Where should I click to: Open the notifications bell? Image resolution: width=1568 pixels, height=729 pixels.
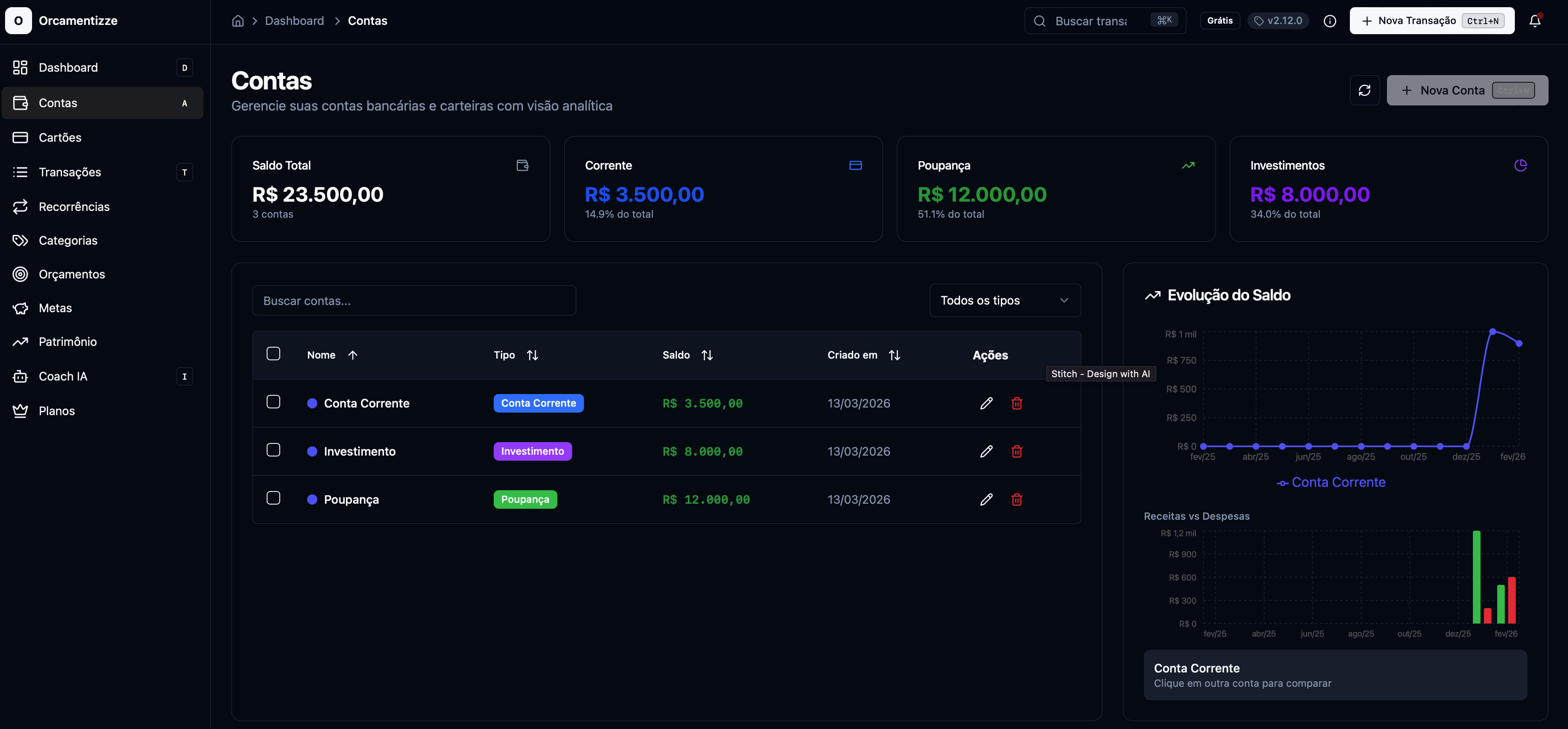coord(1535,21)
